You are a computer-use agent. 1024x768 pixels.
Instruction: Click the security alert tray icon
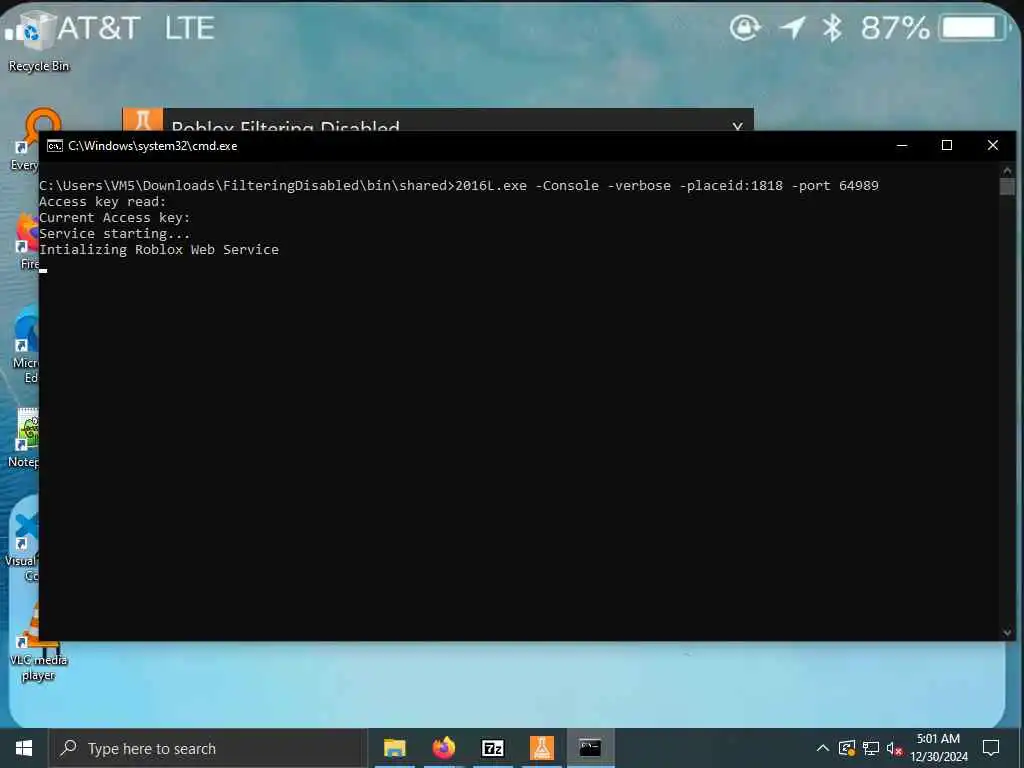point(846,748)
